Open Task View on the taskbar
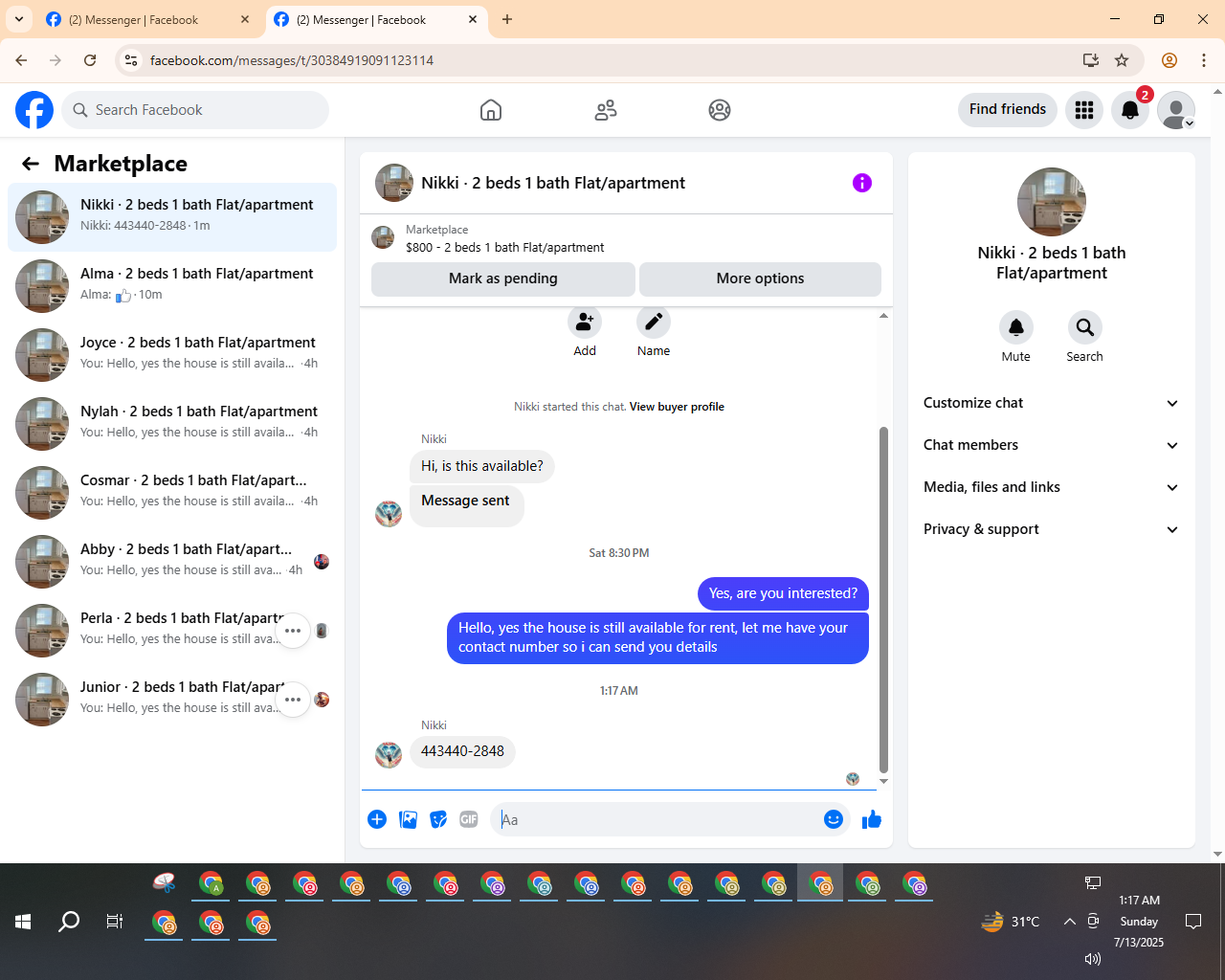 115,922
